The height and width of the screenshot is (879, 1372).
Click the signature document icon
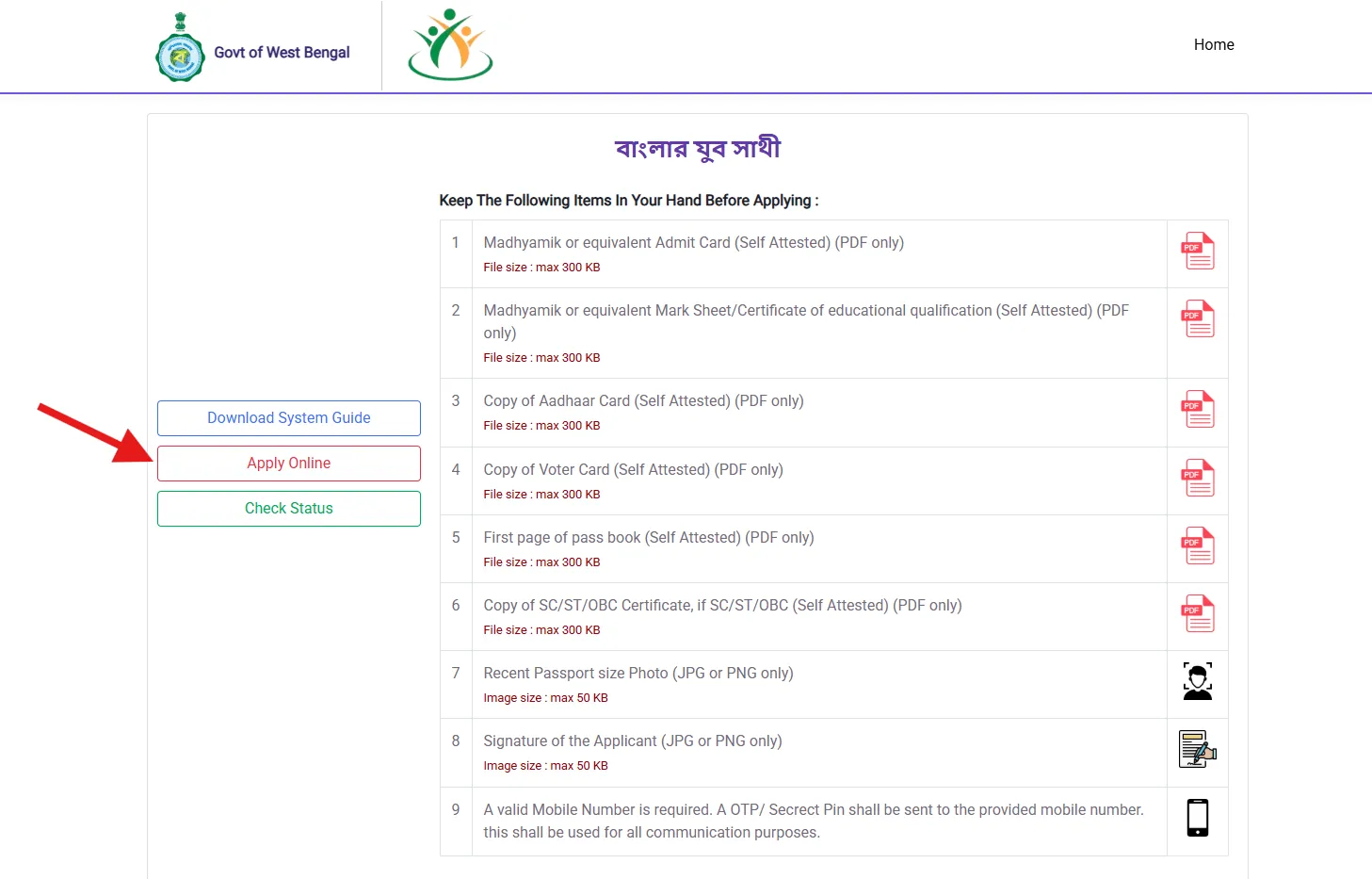[x=1197, y=749]
